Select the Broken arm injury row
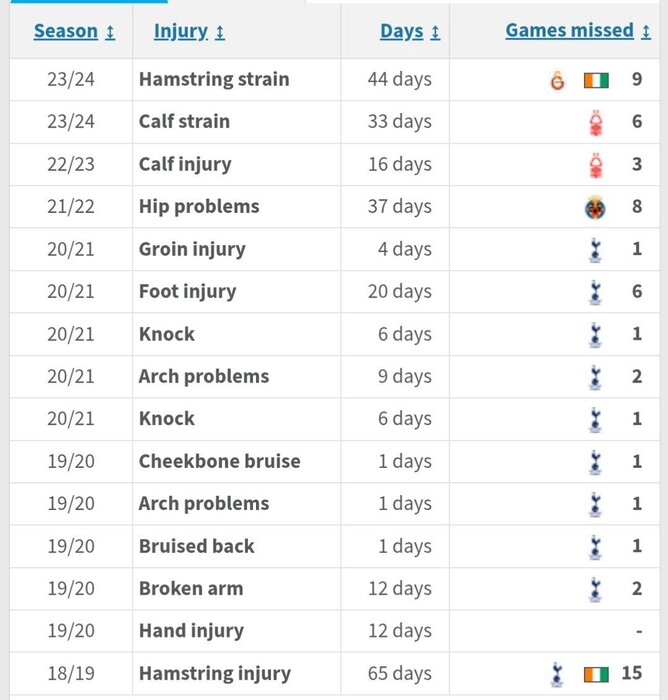This screenshot has height=700, width=668. pos(334,589)
